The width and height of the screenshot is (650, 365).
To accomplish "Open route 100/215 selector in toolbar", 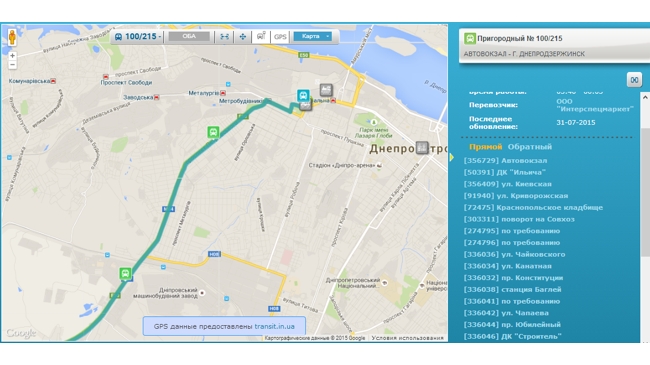I will coord(138,36).
